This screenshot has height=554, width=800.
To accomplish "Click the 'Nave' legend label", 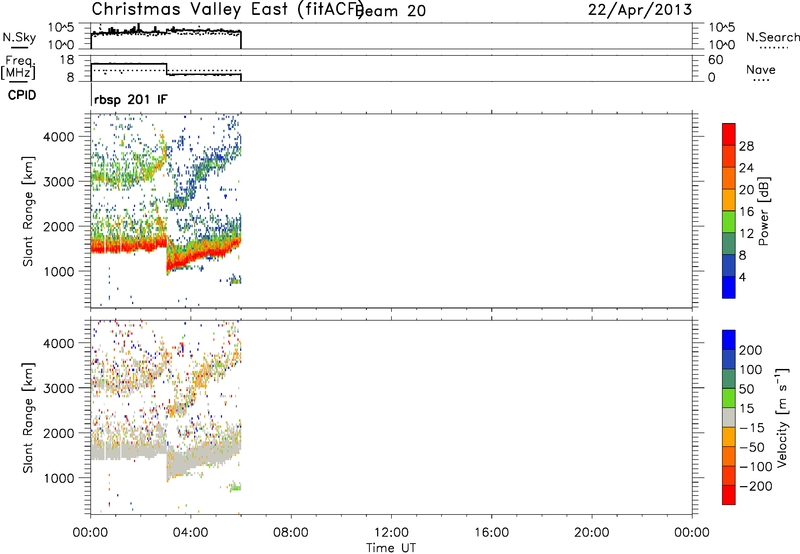I will (x=761, y=69).
